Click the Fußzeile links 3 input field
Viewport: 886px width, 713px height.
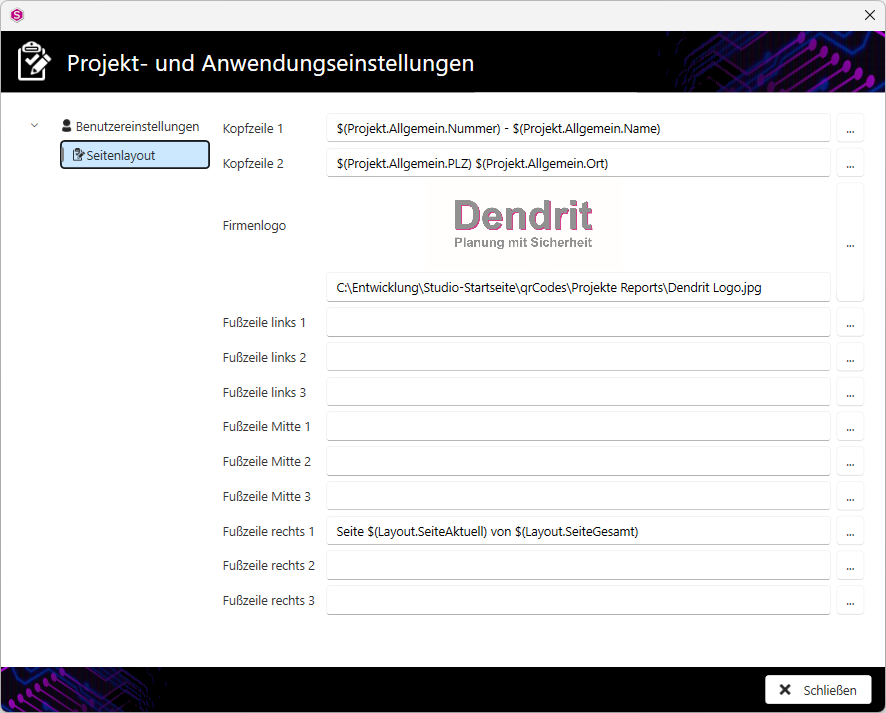point(578,392)
